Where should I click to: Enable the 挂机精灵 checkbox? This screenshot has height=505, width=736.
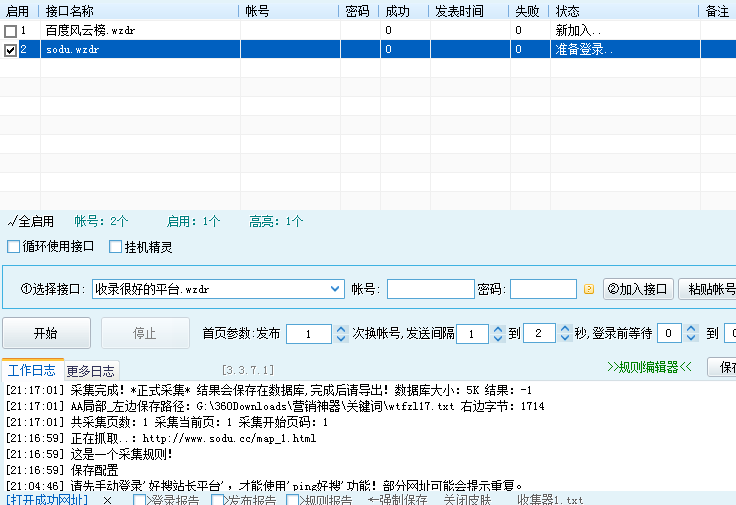pyautogui.click(x=115, y=246)
